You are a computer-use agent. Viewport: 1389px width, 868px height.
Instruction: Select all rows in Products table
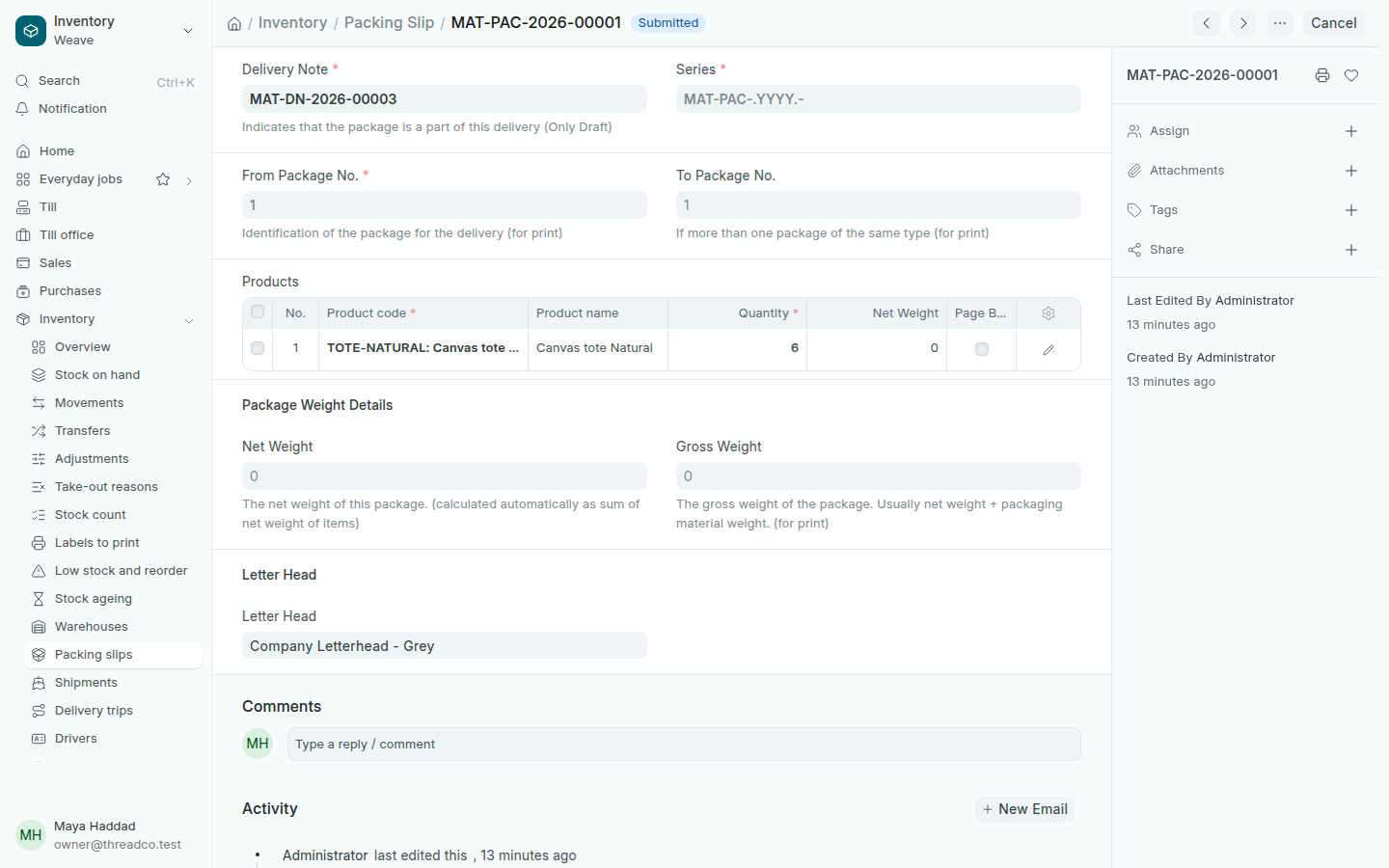click(258, 312)
